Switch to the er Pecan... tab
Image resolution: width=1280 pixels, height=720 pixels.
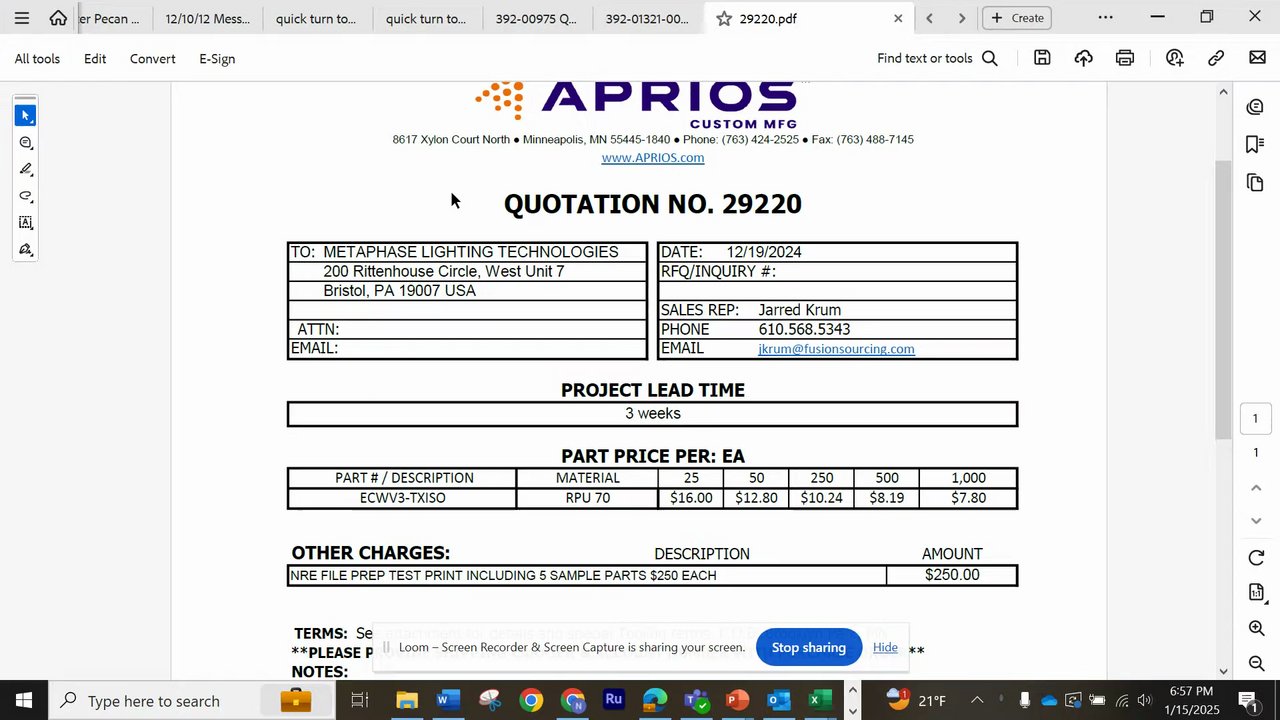pyautogui.click(x=116, y=18)
